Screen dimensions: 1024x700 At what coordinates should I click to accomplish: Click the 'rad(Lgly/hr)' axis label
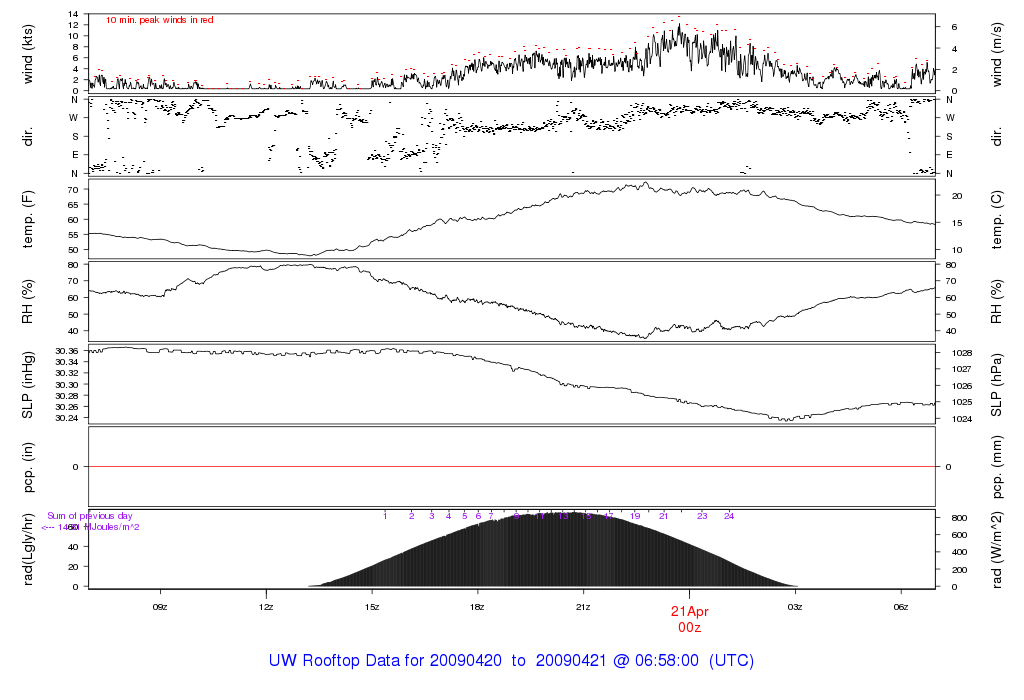(27, 550)
